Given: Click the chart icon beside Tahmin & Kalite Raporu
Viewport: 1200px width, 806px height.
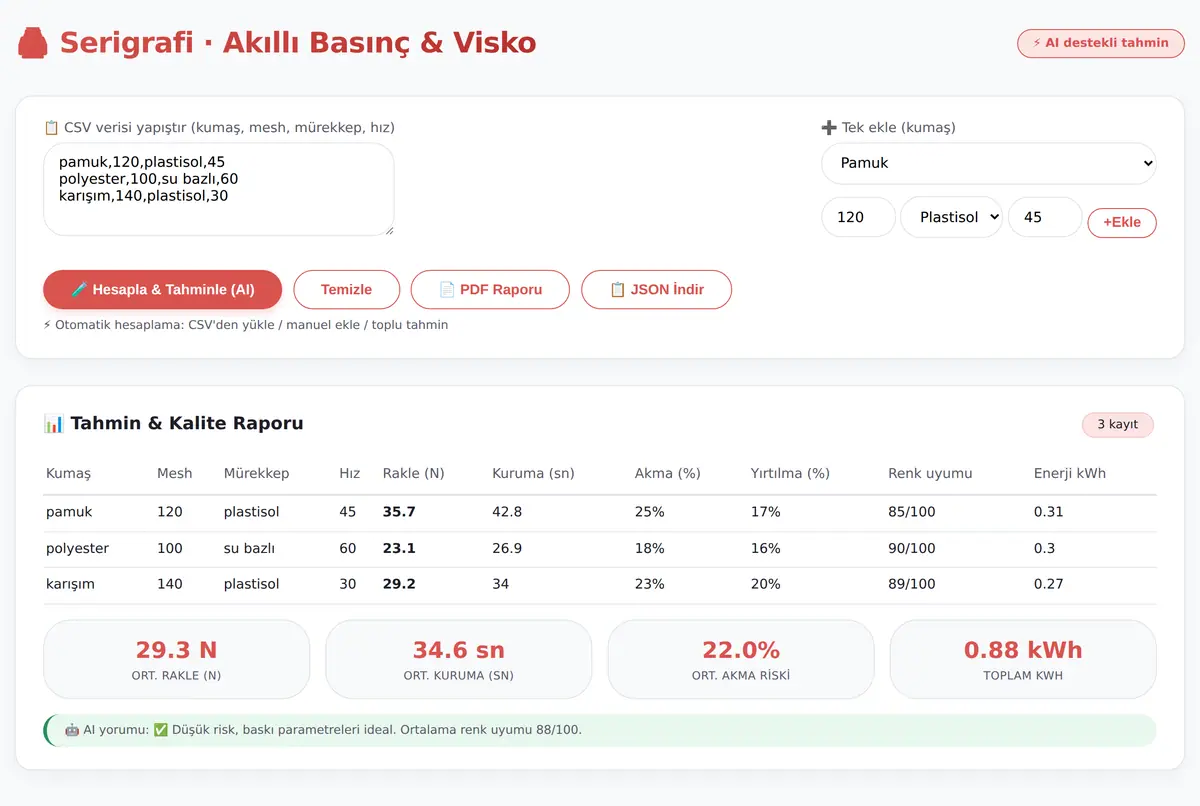Looking at the screenshot, I should point(53,424).
